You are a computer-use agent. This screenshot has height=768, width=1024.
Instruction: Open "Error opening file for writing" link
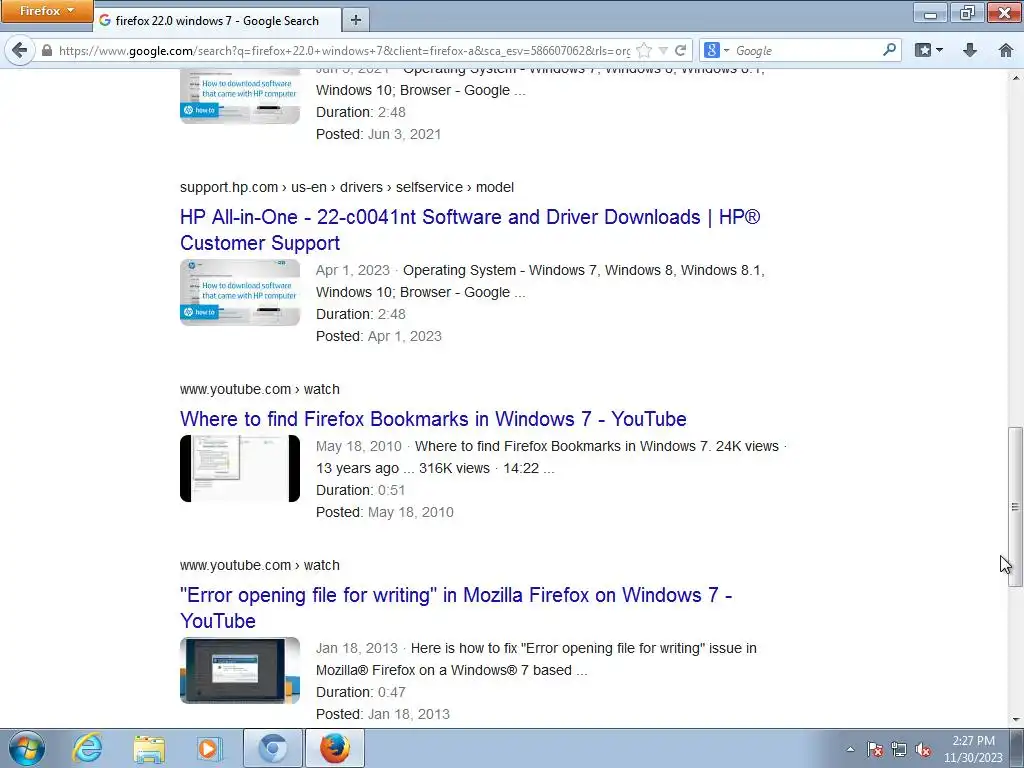coord(456,608)
